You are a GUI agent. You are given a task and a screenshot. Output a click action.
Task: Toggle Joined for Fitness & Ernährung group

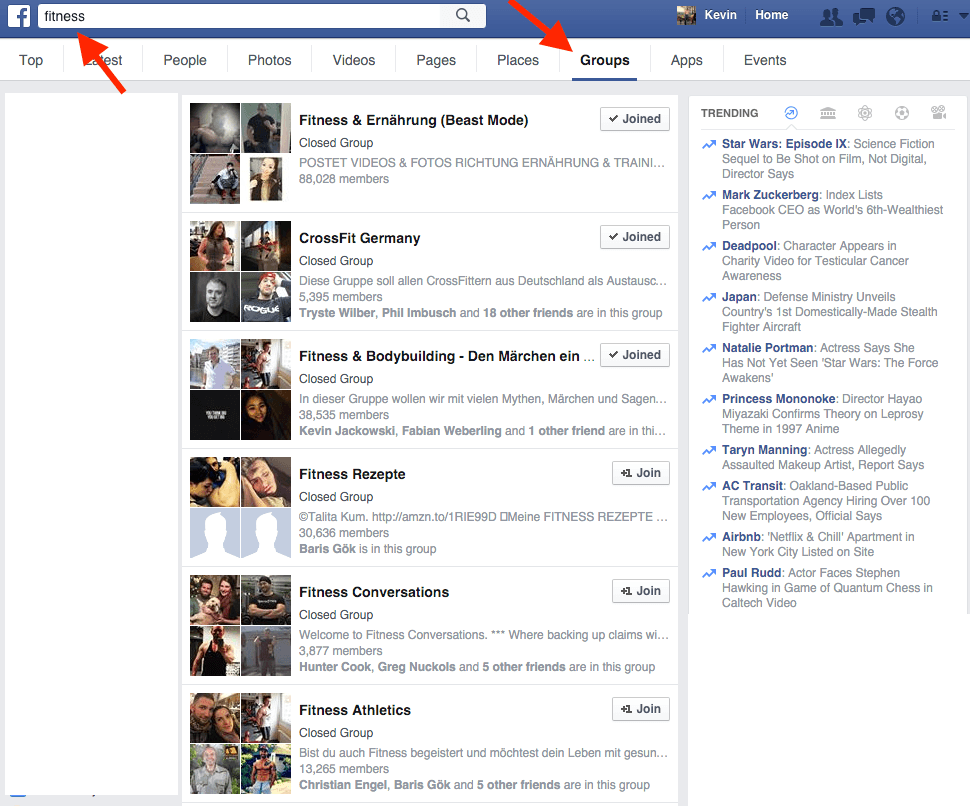click(635, 119)
